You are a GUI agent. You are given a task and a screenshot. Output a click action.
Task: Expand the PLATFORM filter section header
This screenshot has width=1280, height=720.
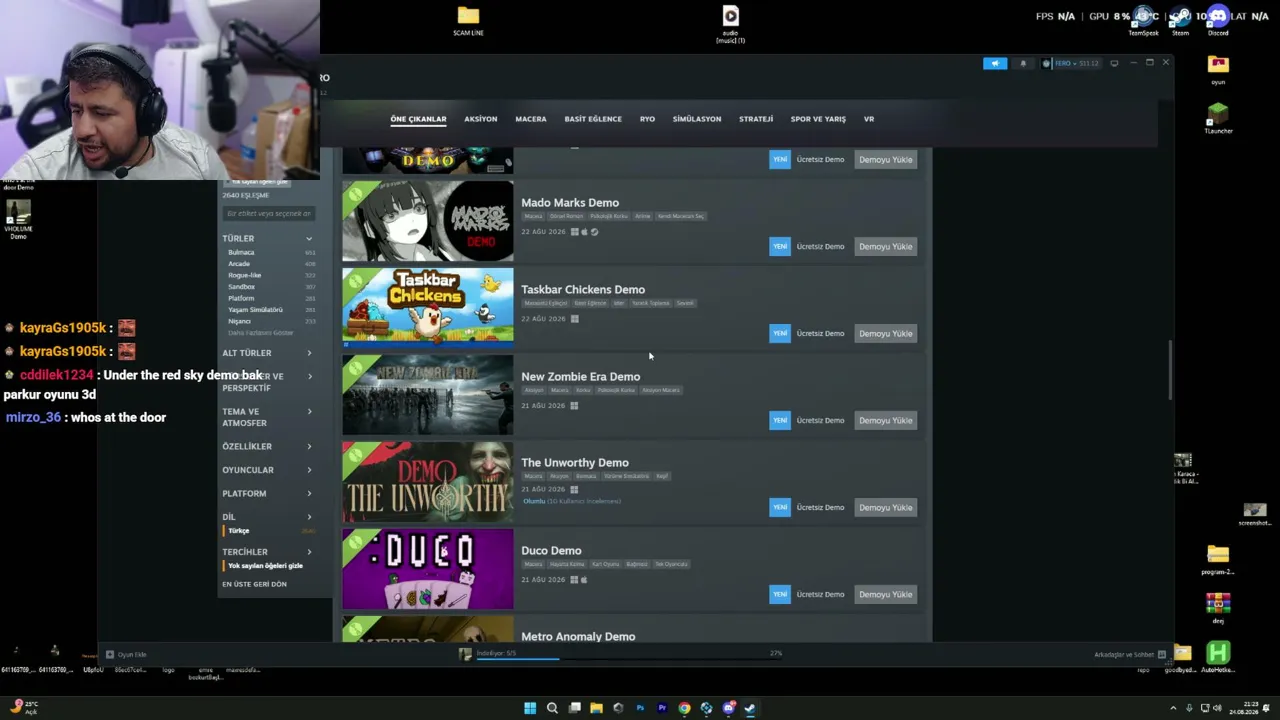point(268,494)
